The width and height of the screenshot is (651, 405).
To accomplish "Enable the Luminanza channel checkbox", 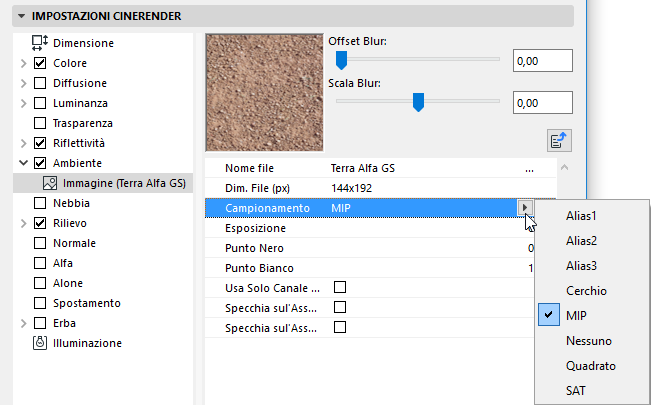I will (x=41, y=103).
